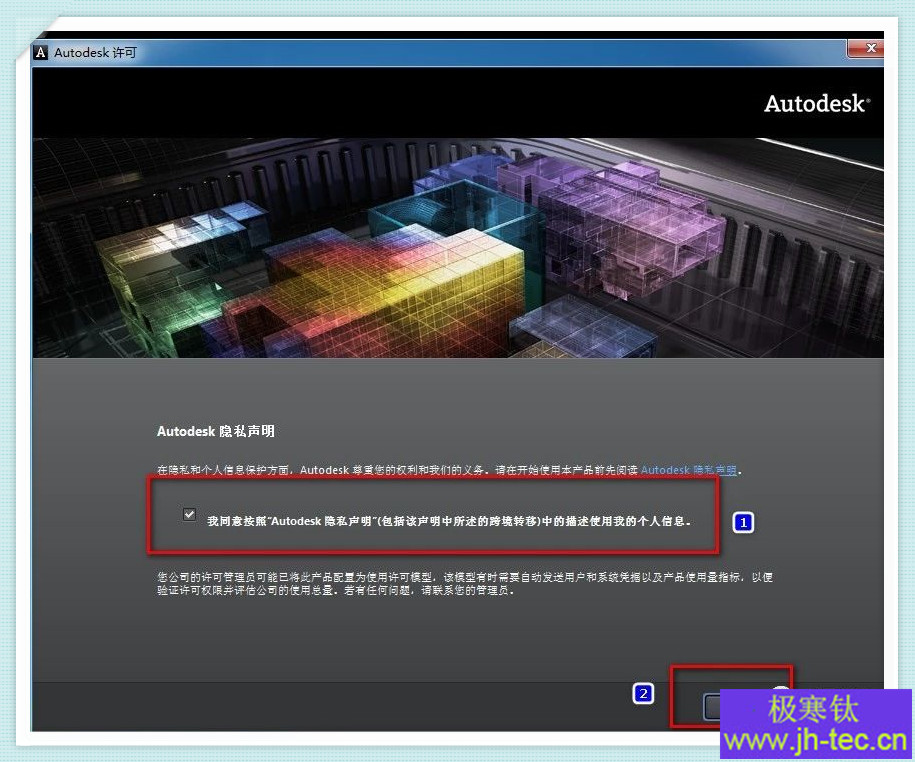
Task: Tick the privacy statement consent checkbox
Action: 189,514
